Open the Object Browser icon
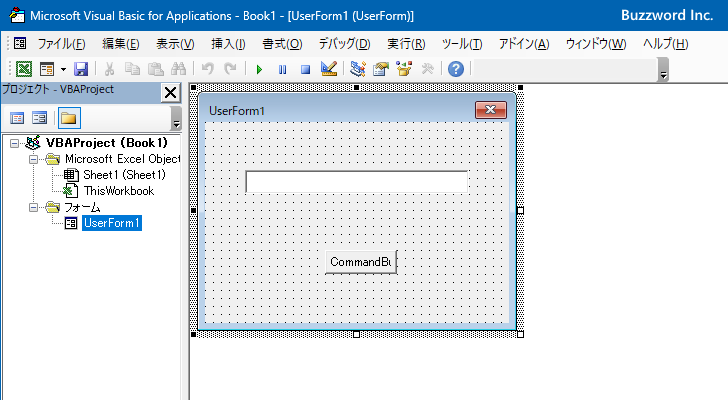This screenshot has height=400, width=728. pyautogui.click(x=404, y=69)
